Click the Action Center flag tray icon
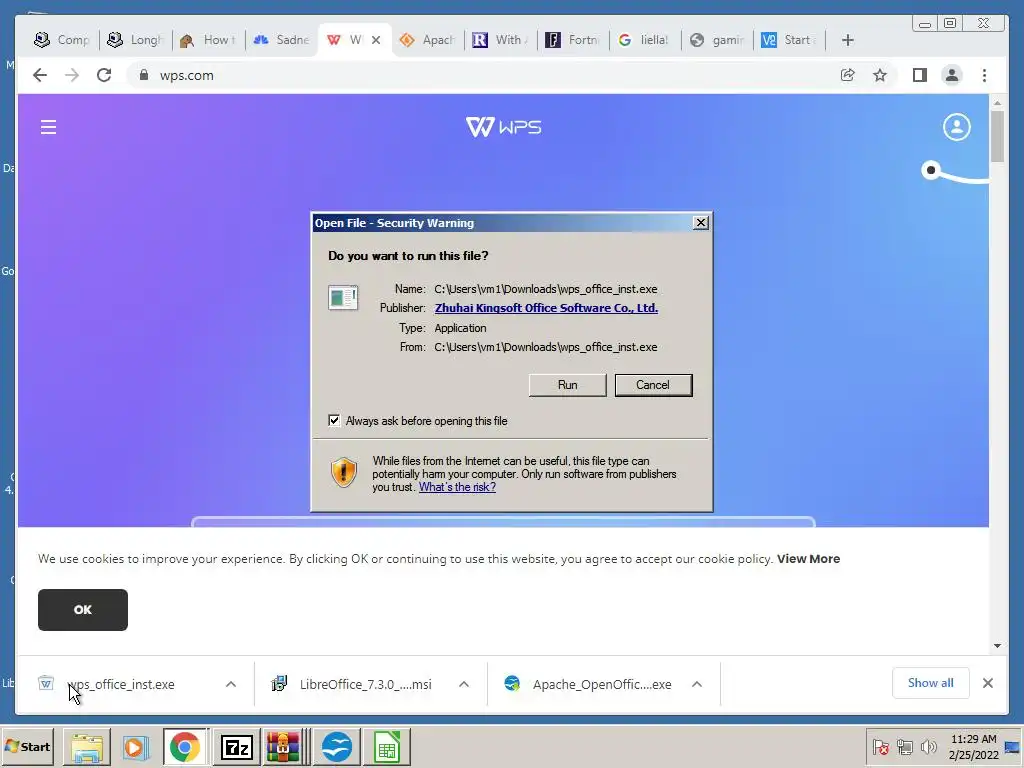 point(880,746)
